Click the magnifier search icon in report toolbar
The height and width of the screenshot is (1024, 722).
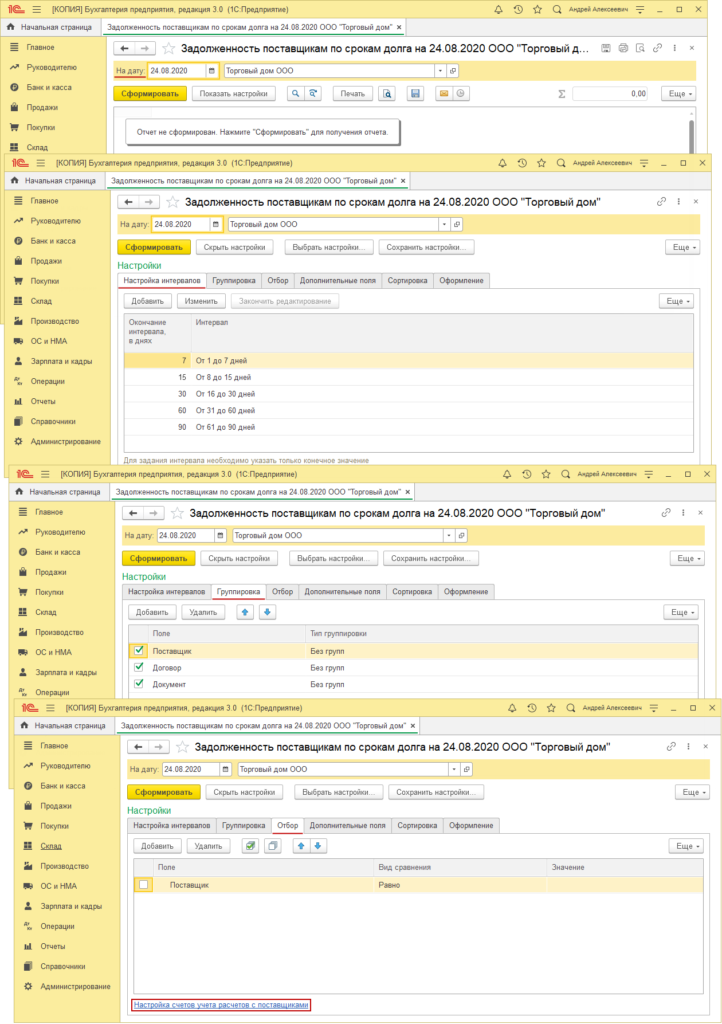tap(296, 93)
